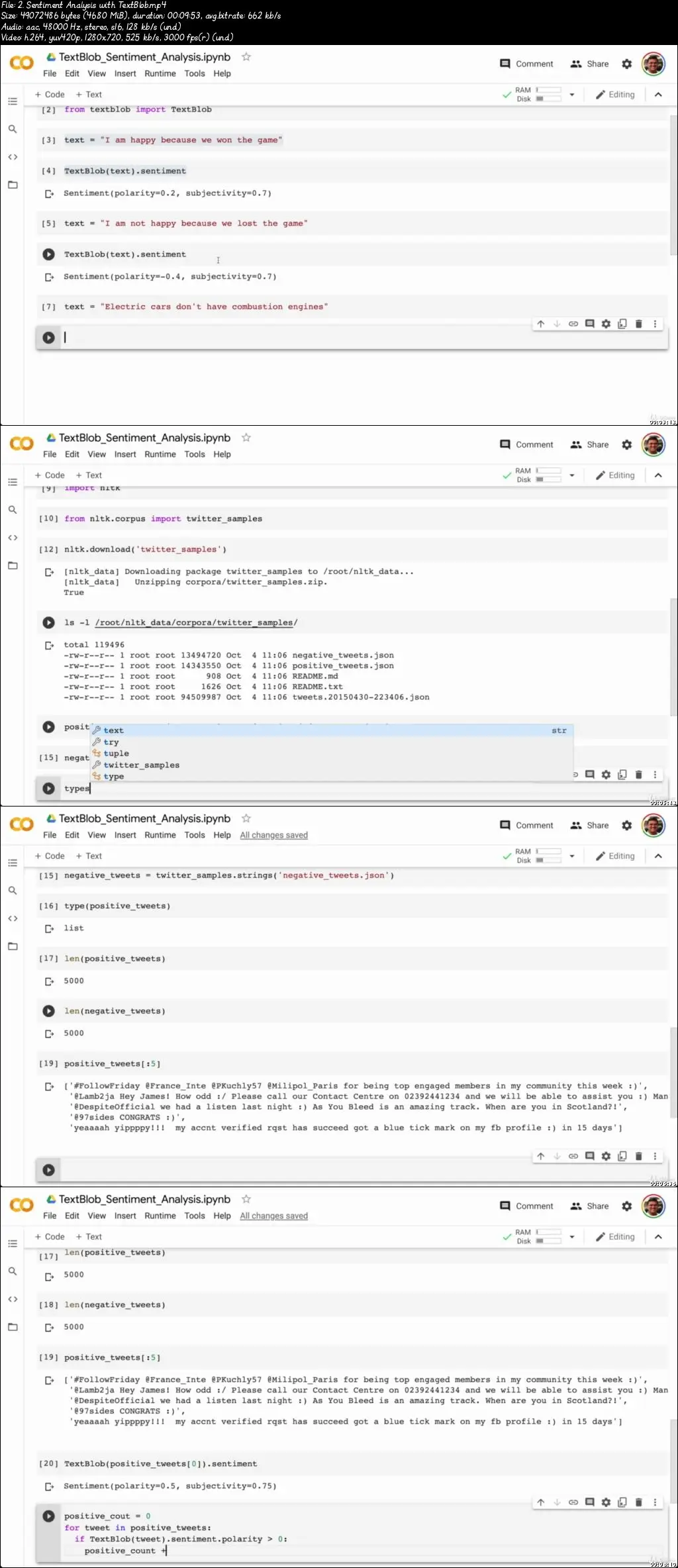Run the len(negative_tweets) cell with play button
Image resolution: width=678 pixels, height=1568 pixels.
pyautogui.click(x=48, y=1011)
